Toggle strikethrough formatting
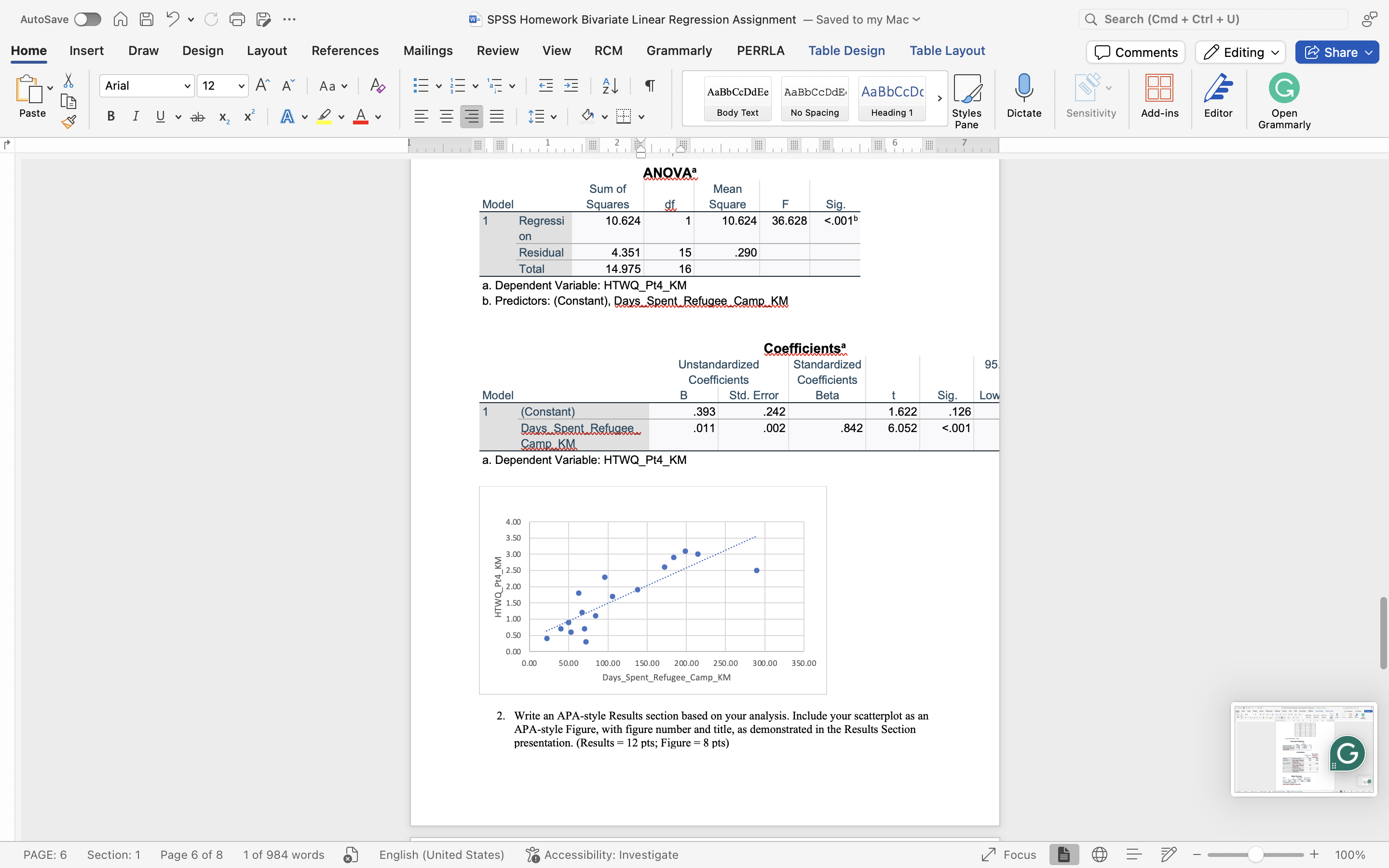 [197, 116]
